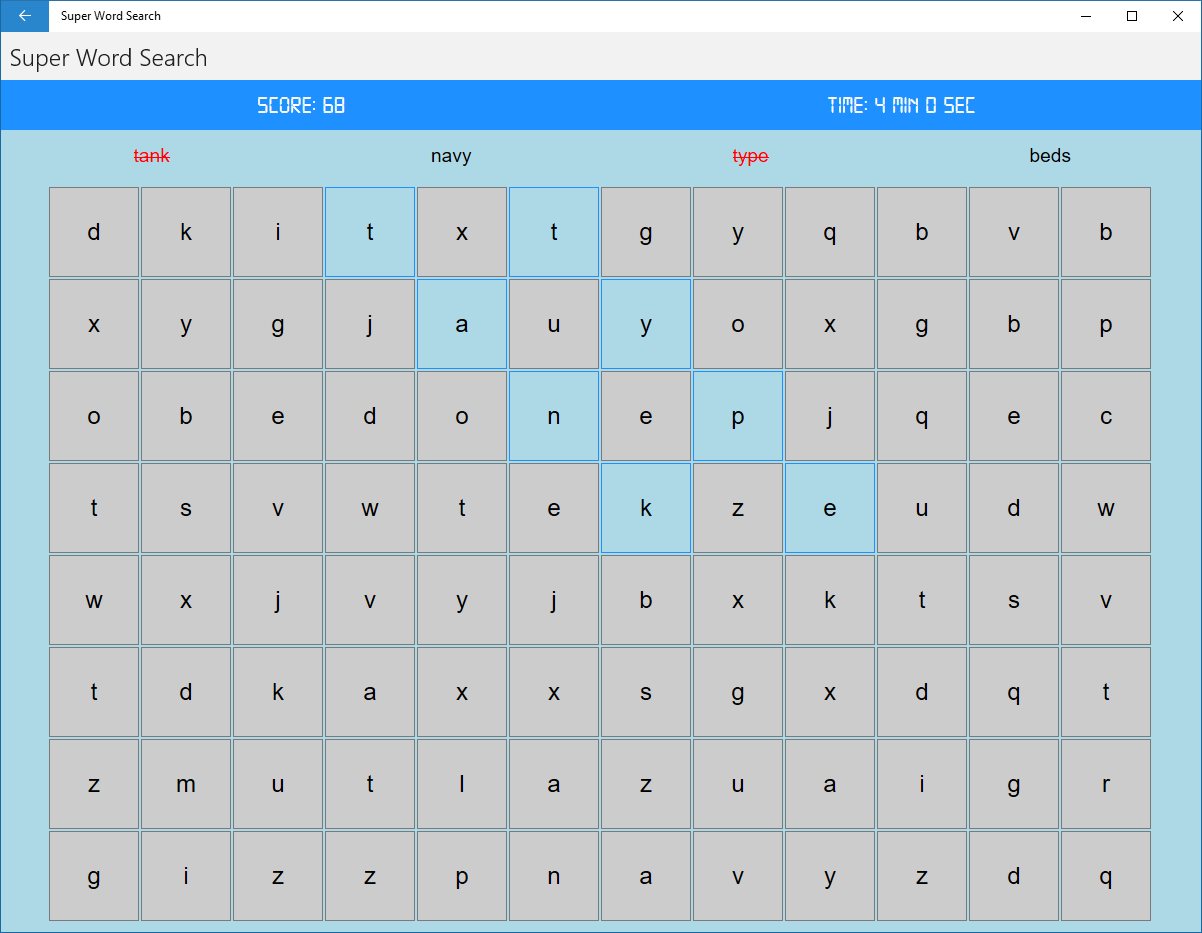Pick the 'y' tile in the bottom row
1202x933 pixels.
tap(830, 876)
